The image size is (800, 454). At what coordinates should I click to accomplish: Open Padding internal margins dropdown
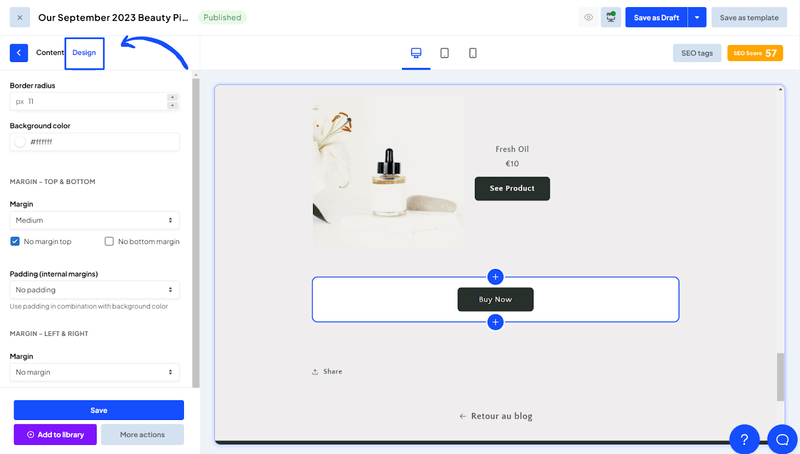pyautogui.click(x=94, y=290)
